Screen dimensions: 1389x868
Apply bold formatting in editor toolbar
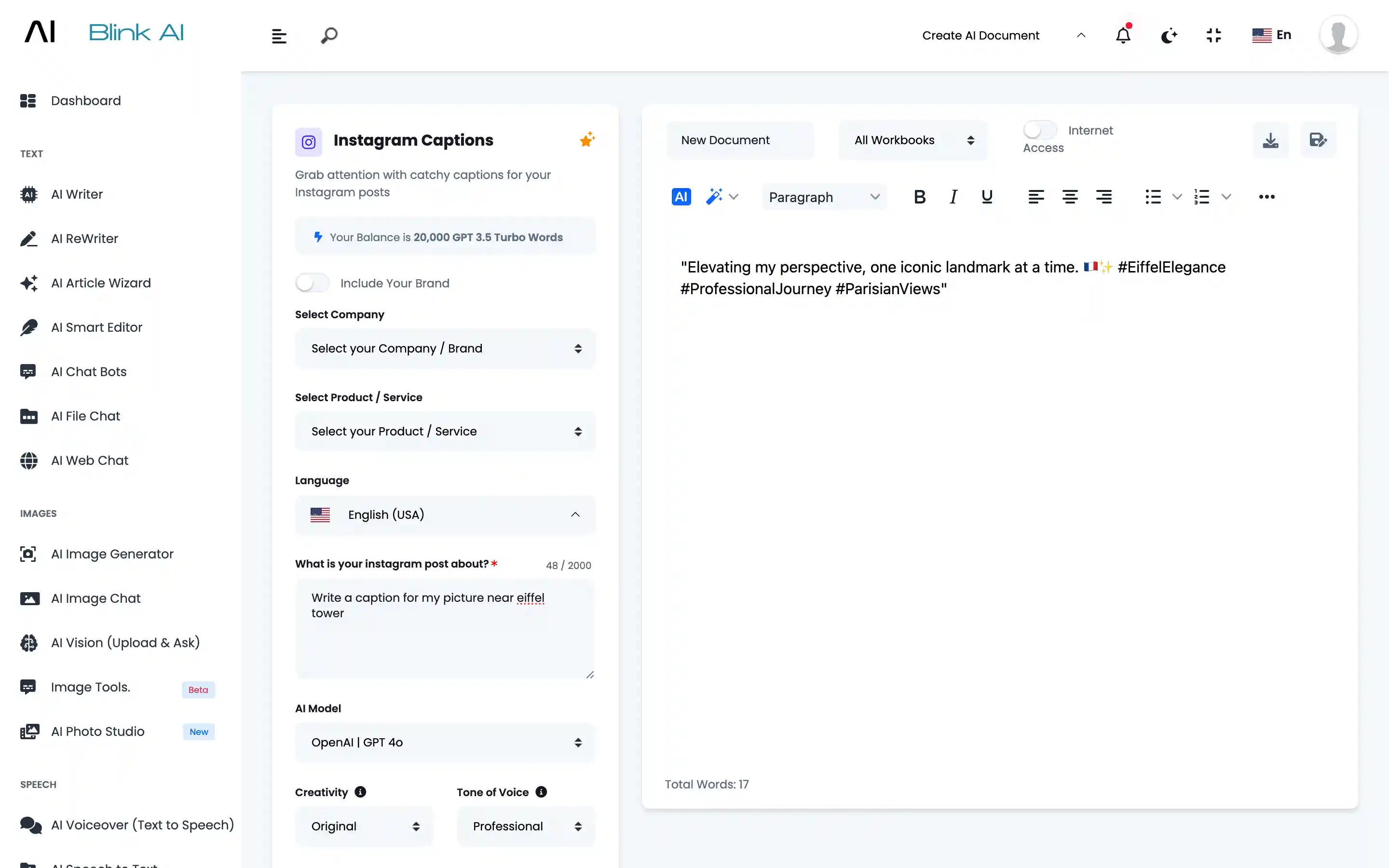(920, 197)
